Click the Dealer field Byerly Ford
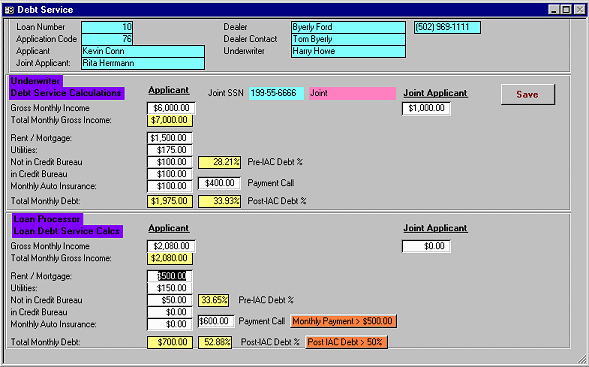The image size is (589, 367). (348, 27)
